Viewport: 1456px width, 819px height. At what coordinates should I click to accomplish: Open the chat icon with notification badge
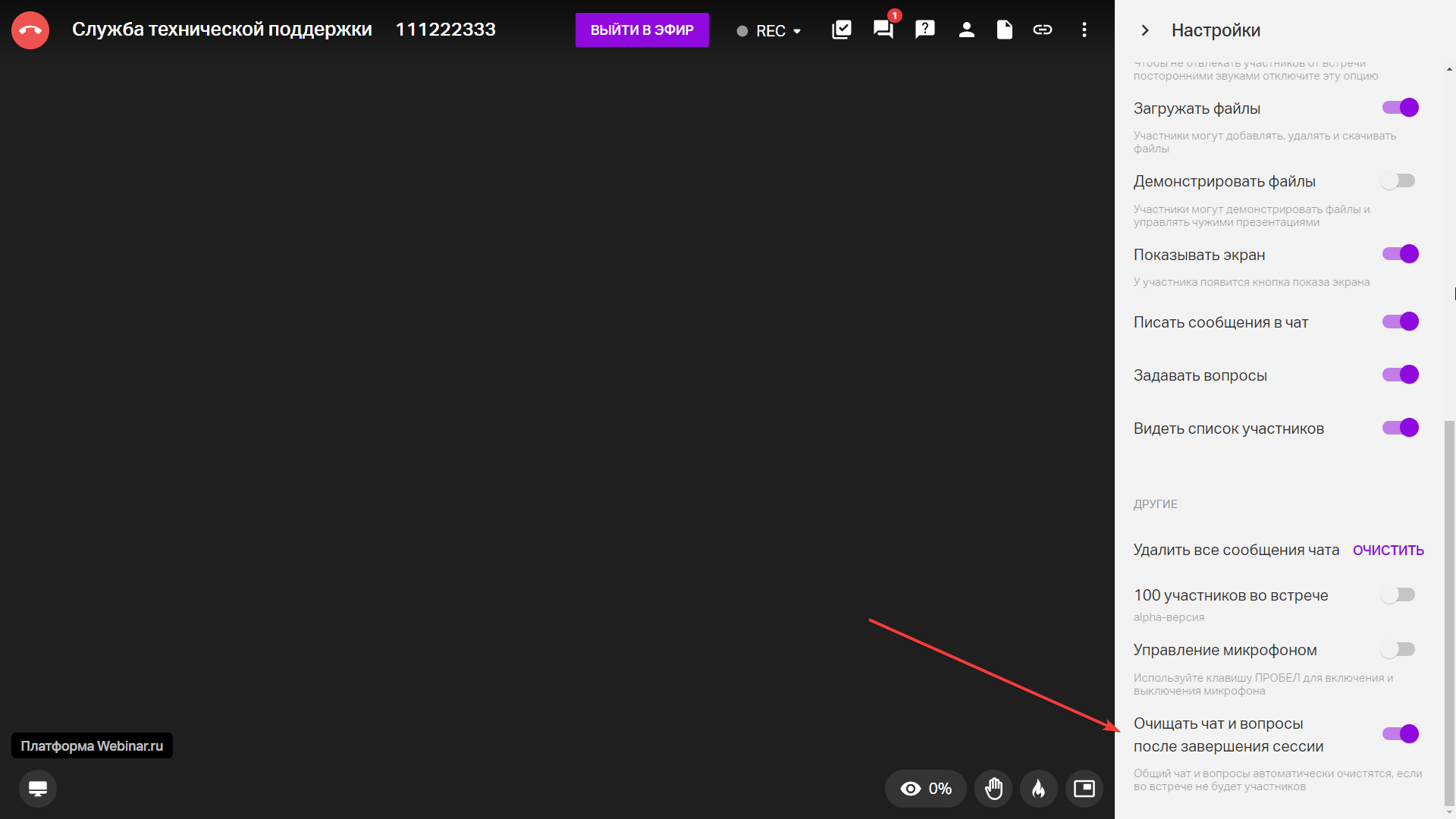[x=883, y=30]
